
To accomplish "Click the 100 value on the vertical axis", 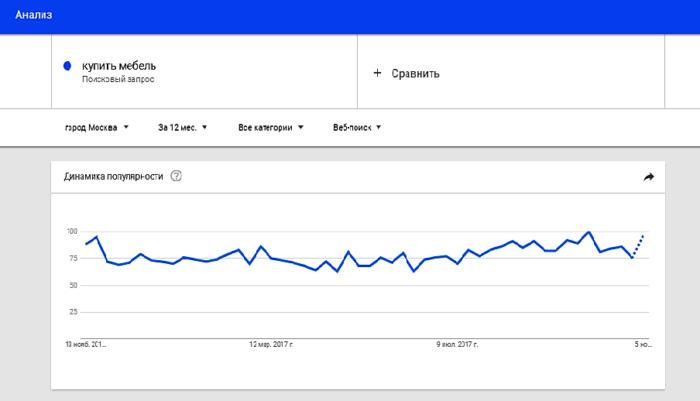I will [71, 232].
